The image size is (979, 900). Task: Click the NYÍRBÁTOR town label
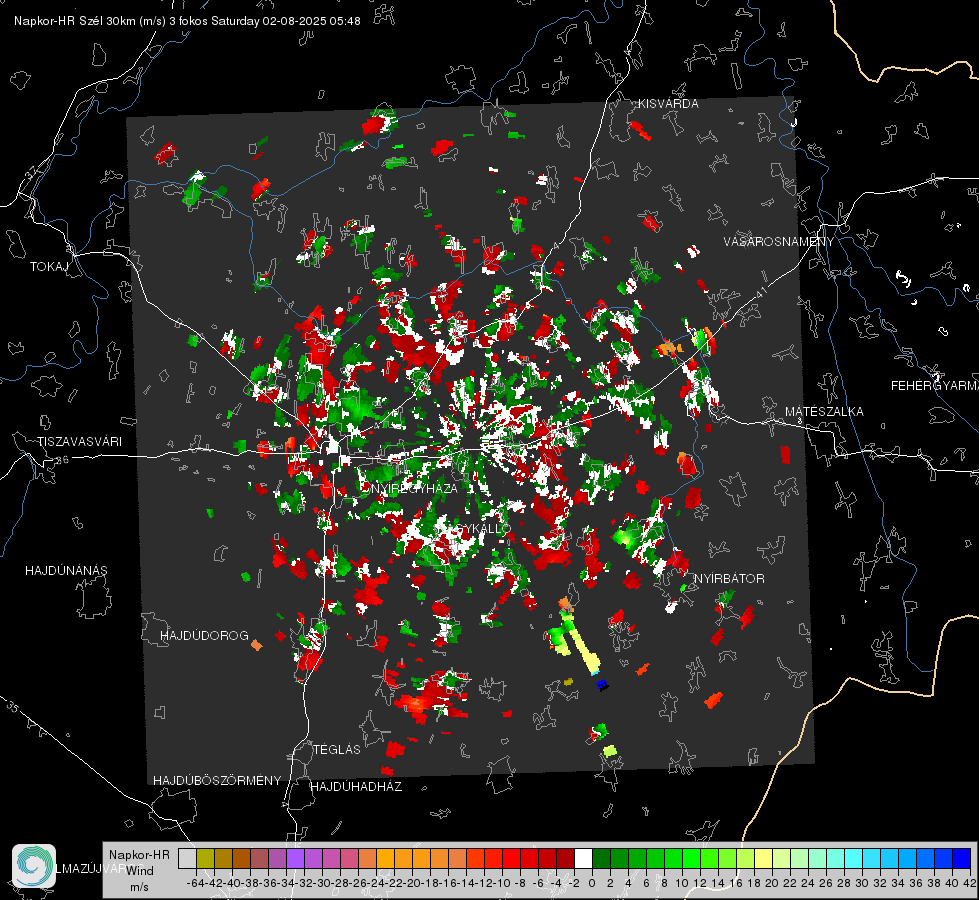pyautogui.click(x=729, y=579)
